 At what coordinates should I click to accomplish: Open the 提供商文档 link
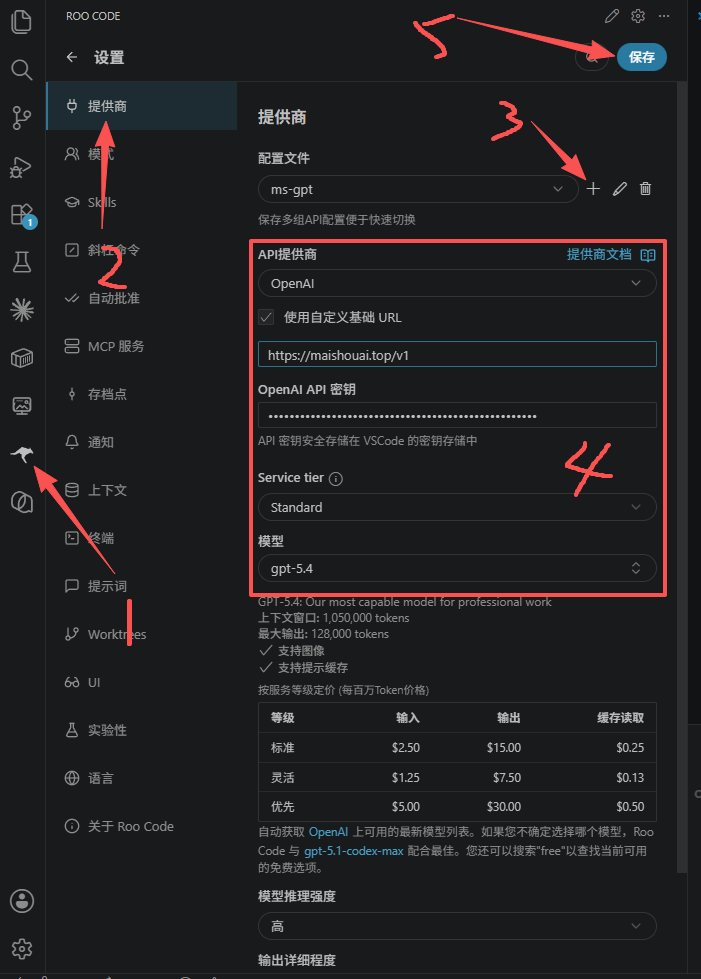[599, 255]
